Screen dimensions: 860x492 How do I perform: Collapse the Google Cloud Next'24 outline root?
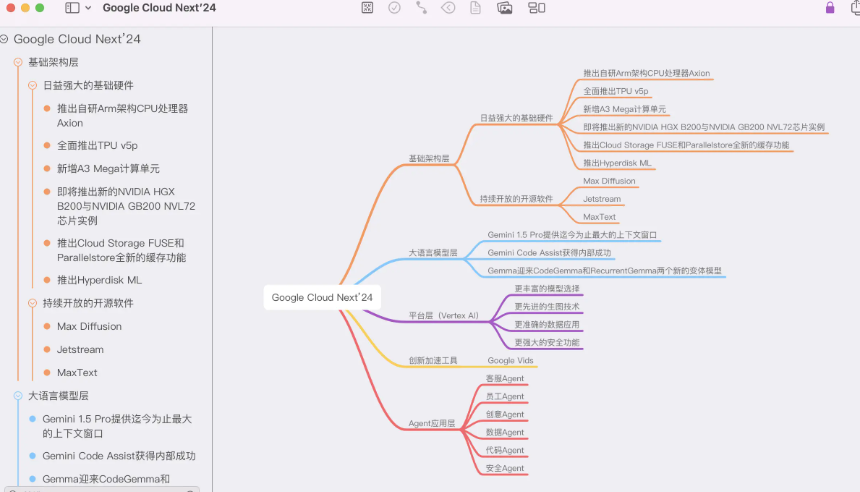pyautogui.click(x=4, y=39)
